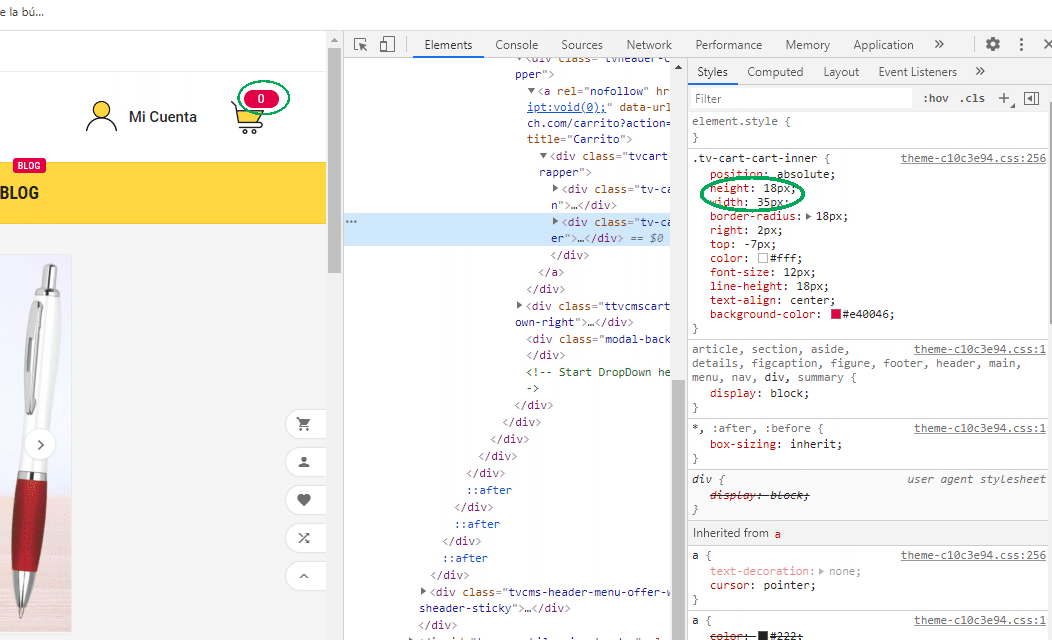This screenshot has width=1052, height=640.
Task: Open theme-c10c3e94.css:1 link for *, :after rule
Action: coord(980,428)
